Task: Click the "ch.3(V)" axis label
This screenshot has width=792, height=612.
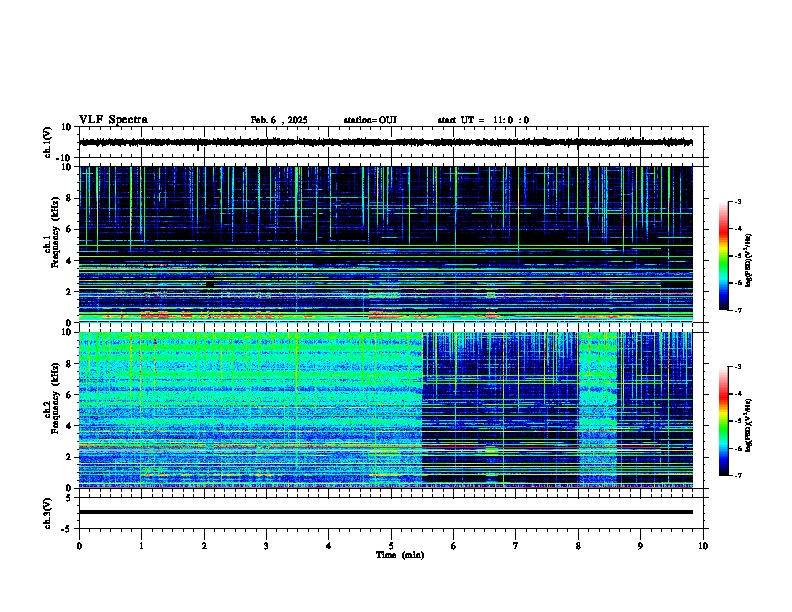Action: tap(48, 513)
